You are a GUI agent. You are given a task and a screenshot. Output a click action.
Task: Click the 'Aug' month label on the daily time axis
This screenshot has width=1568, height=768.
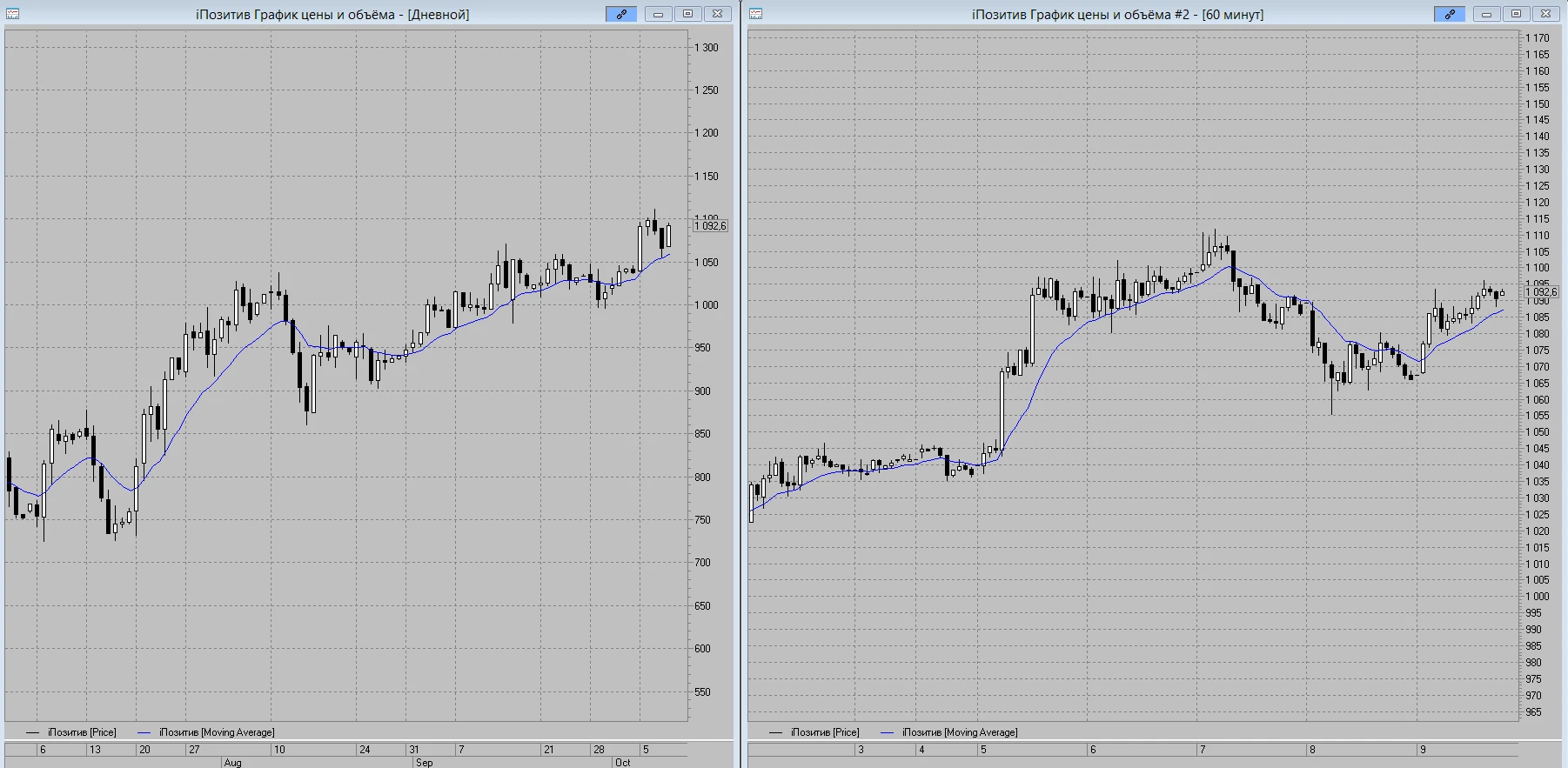pos(233,763)
